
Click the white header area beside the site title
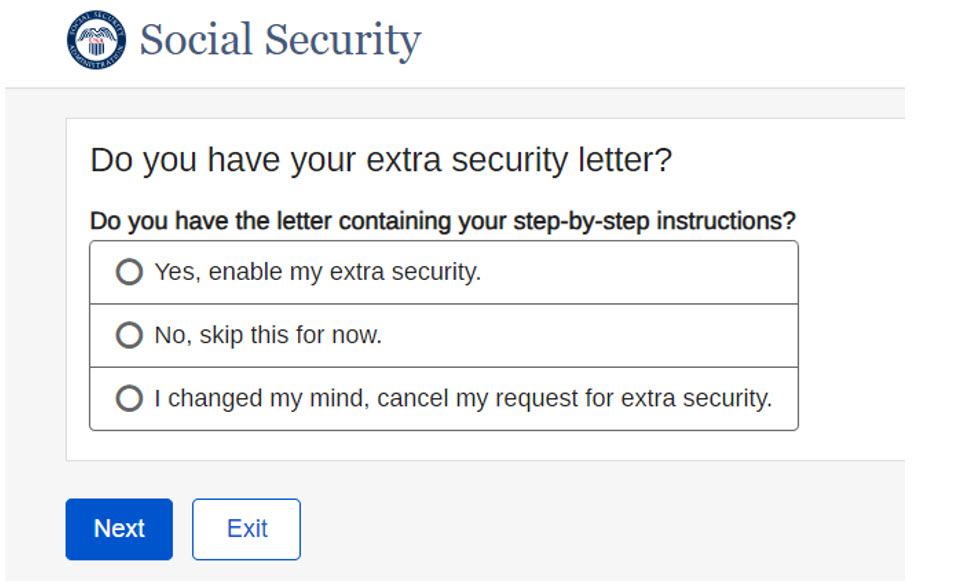(650, 42)
